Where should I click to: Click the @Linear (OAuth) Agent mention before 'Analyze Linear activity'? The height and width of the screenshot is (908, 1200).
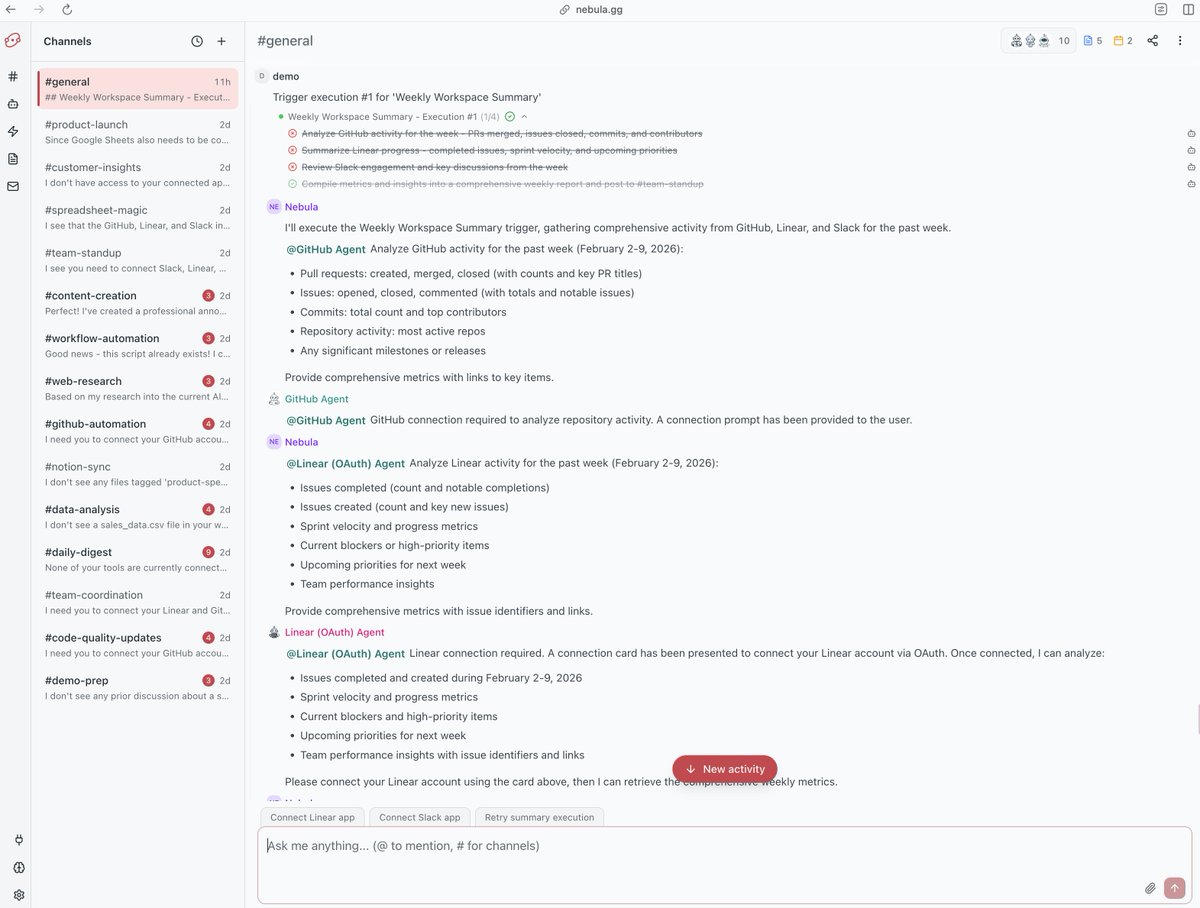pyautogui.click(x=346, y=463)
